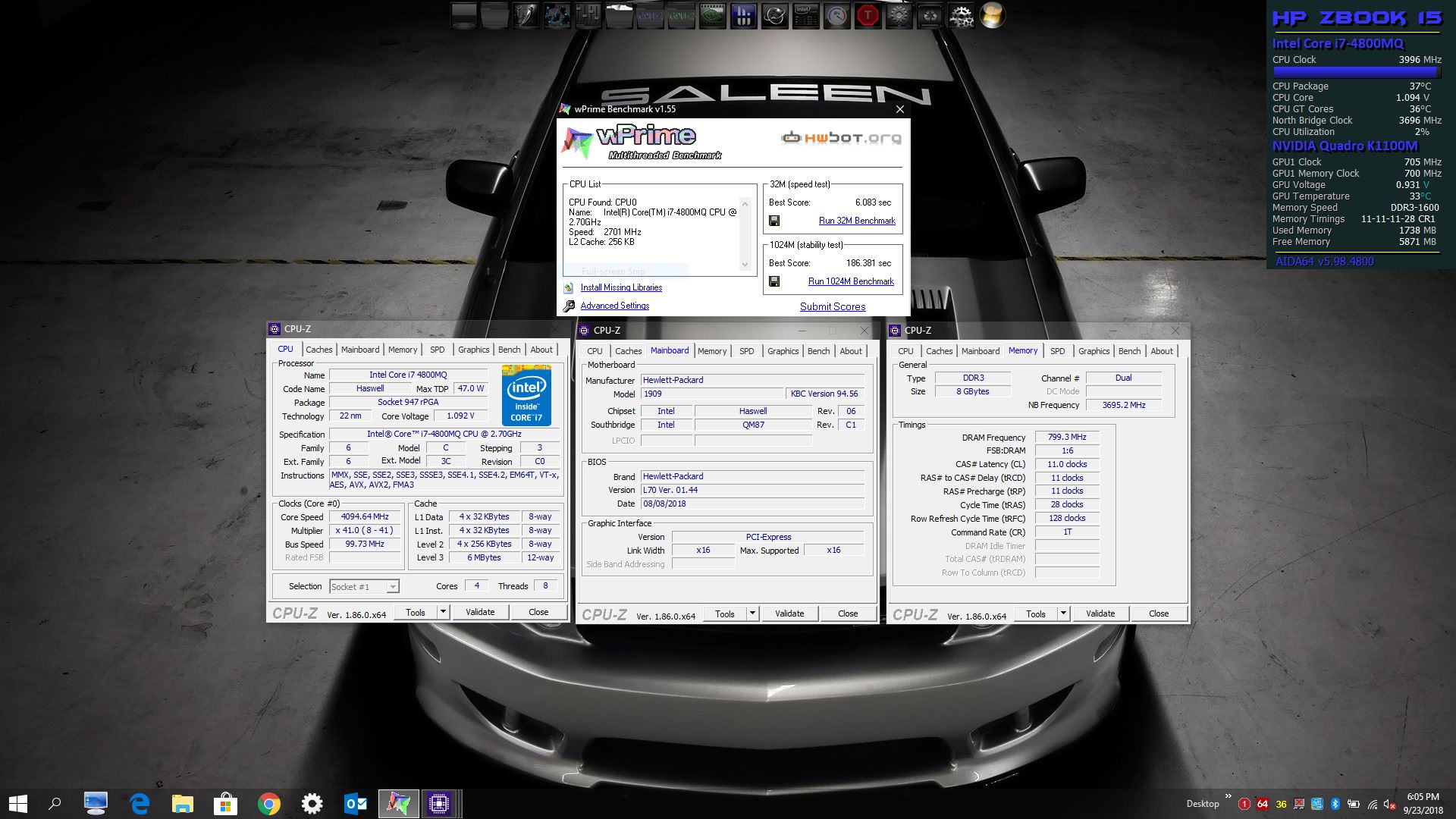Open the Recycle Bin dock icon
This screenshot has width=1456, height=819.
(930, 16)
